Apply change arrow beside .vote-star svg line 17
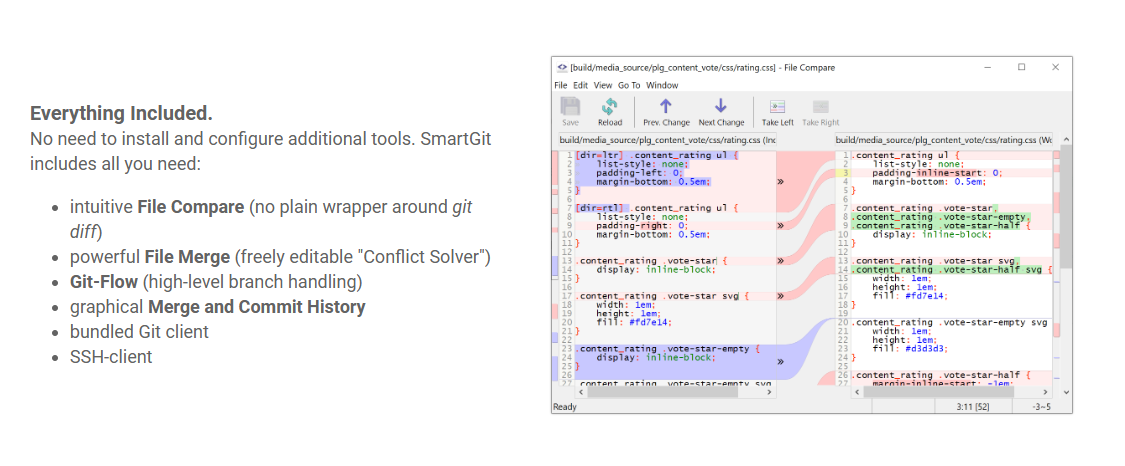The height and width of the screenshot is (466, 1125). click(780, 295)
